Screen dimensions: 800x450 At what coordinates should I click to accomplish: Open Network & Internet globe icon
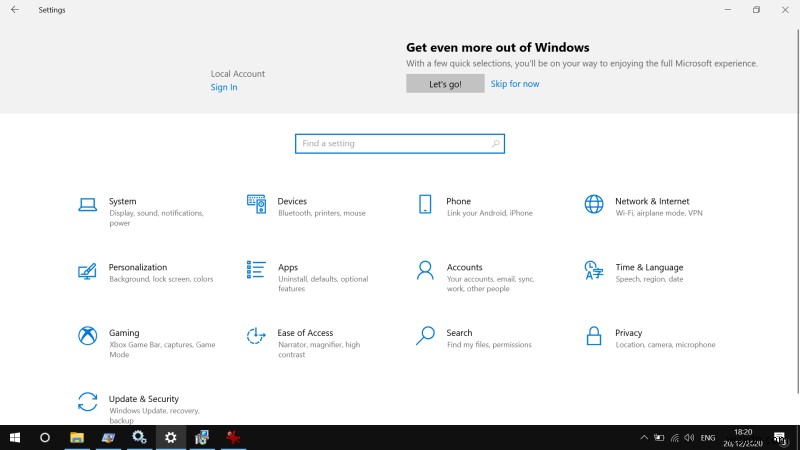point(594,204)
